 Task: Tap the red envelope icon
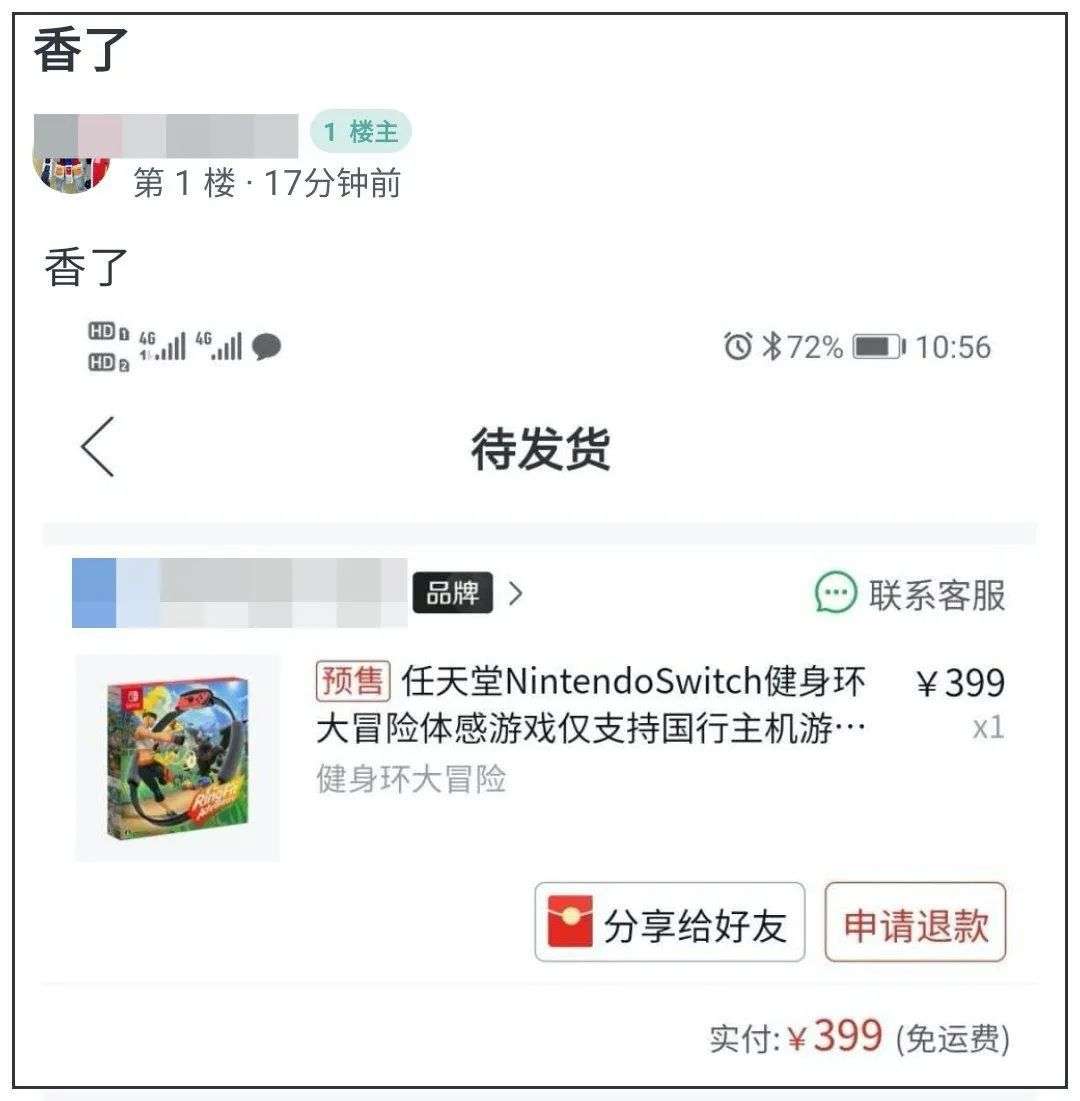(x=569, y=921)
